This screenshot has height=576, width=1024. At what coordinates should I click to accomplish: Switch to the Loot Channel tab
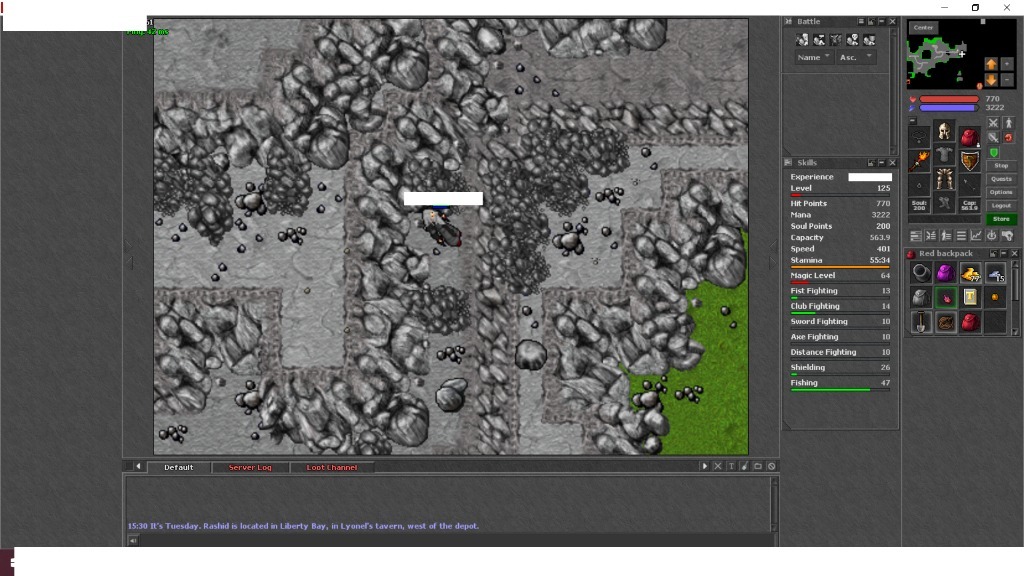pos(332,468)
